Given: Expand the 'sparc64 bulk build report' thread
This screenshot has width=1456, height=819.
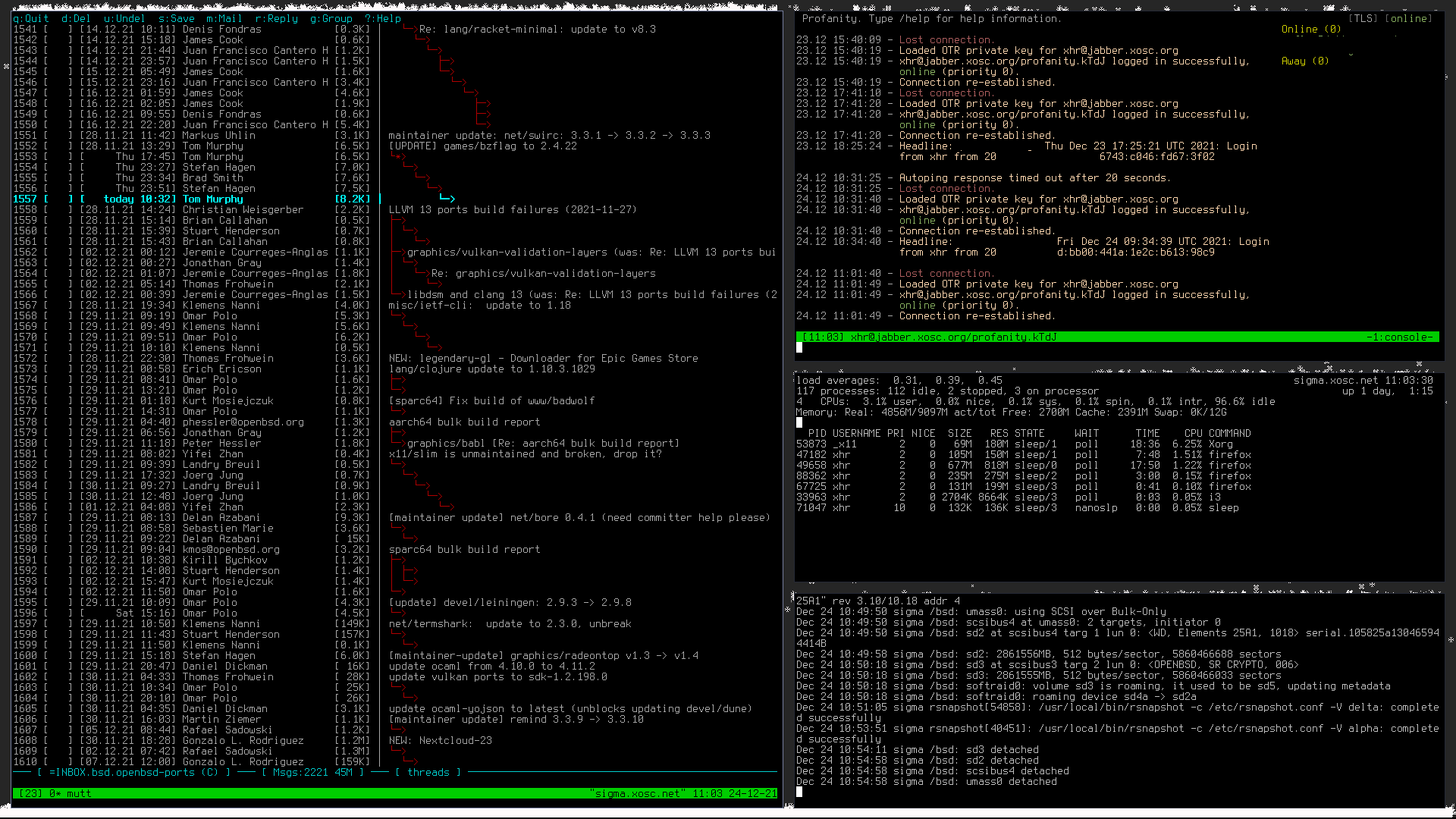Looking at the screenshot, I should (x=464, y=550).
